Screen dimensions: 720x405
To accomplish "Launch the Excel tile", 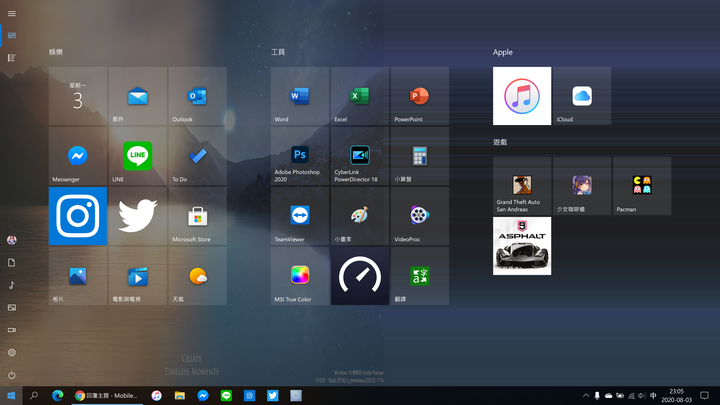I will tap(360, 96).
